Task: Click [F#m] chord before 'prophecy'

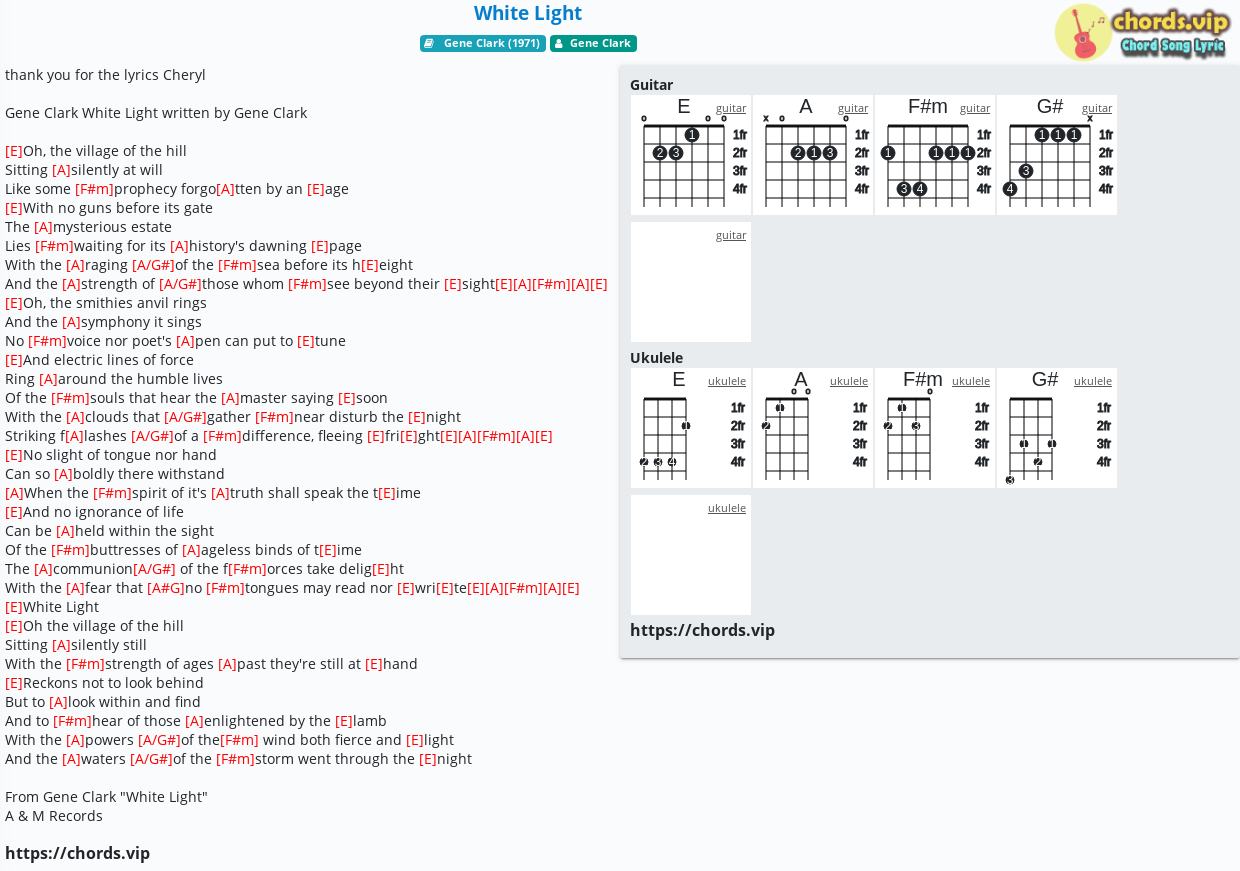Action: point(94,189)
